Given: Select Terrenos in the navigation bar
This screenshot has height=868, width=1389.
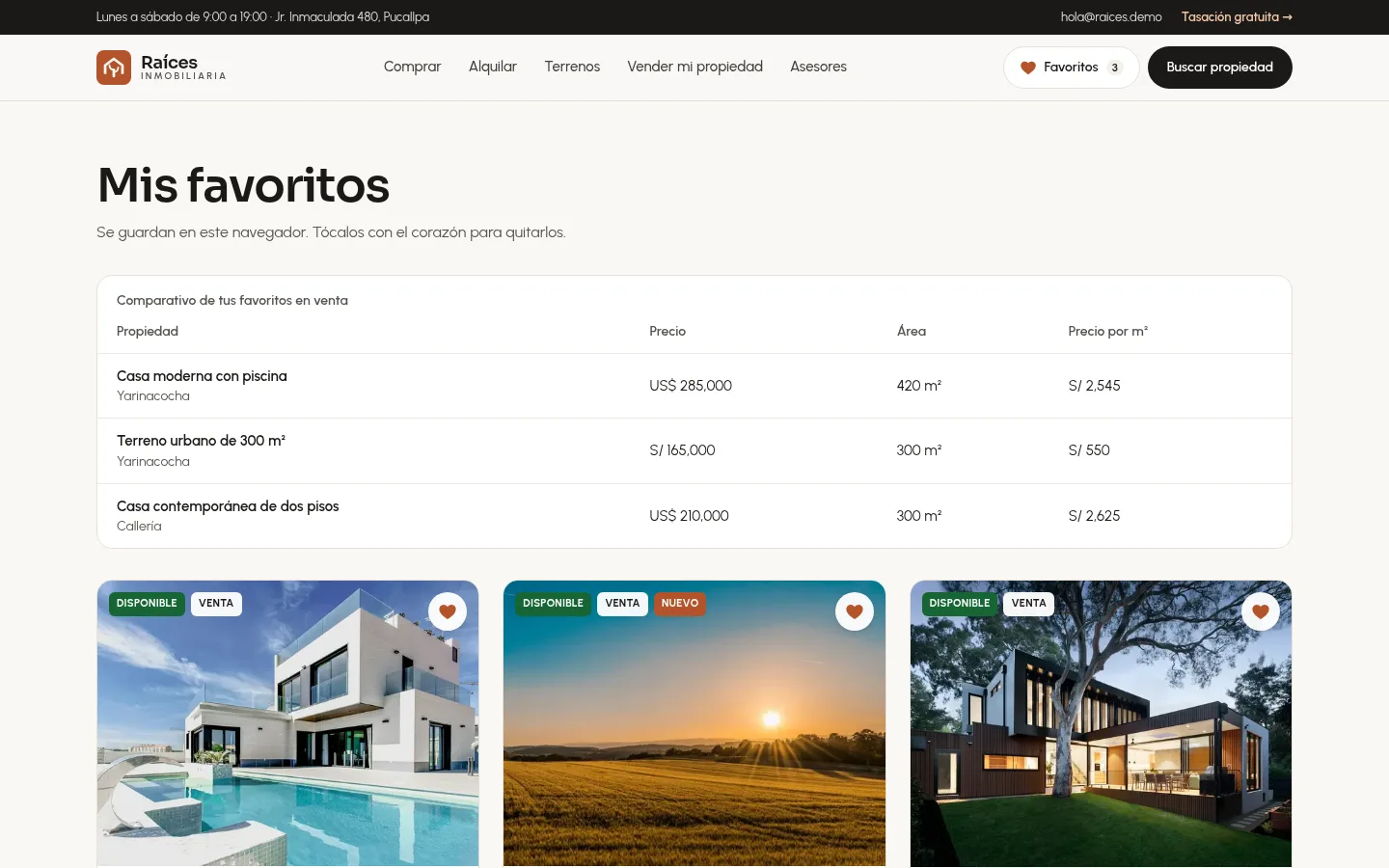Looking at the screenshot, I should (572, 67).
